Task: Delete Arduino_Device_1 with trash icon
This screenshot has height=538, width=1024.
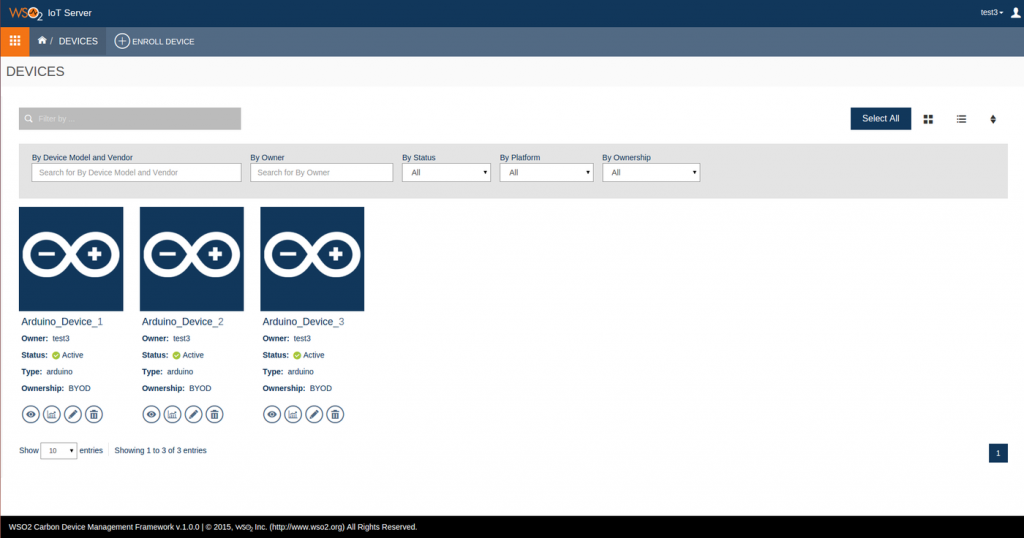Action: coord(94,414)
